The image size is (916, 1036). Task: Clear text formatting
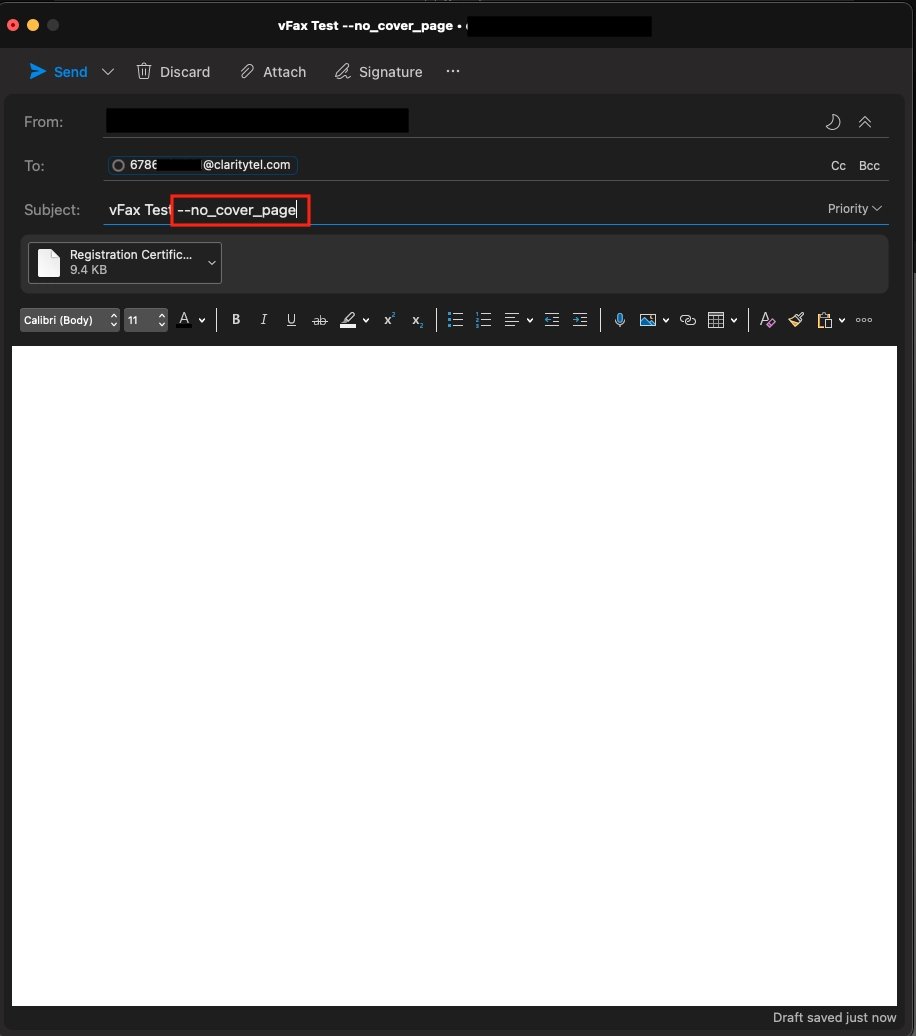pyautogui.click(x=767, y=320)
